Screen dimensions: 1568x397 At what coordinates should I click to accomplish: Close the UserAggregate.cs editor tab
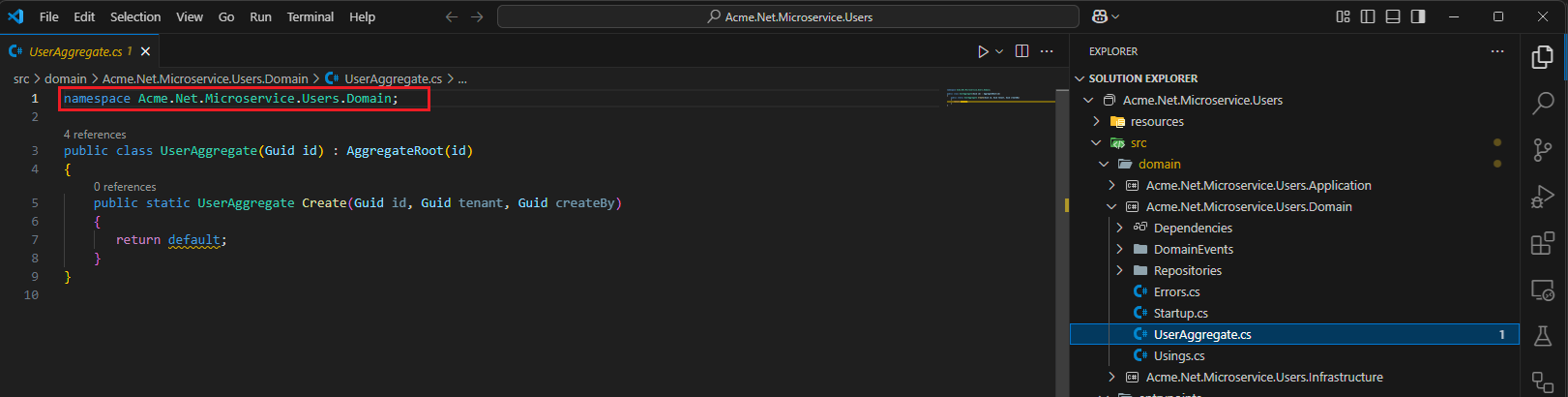click(x=146, y=51)
